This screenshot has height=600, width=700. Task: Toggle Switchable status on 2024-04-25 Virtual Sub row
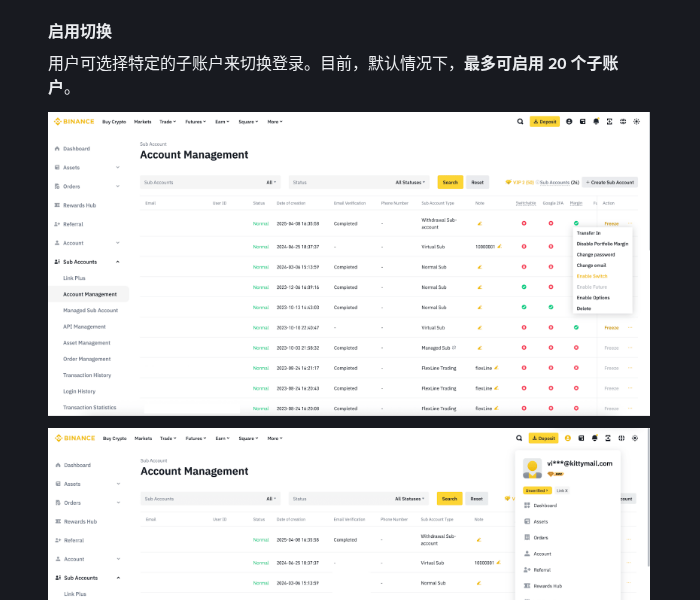click(524, 246)
